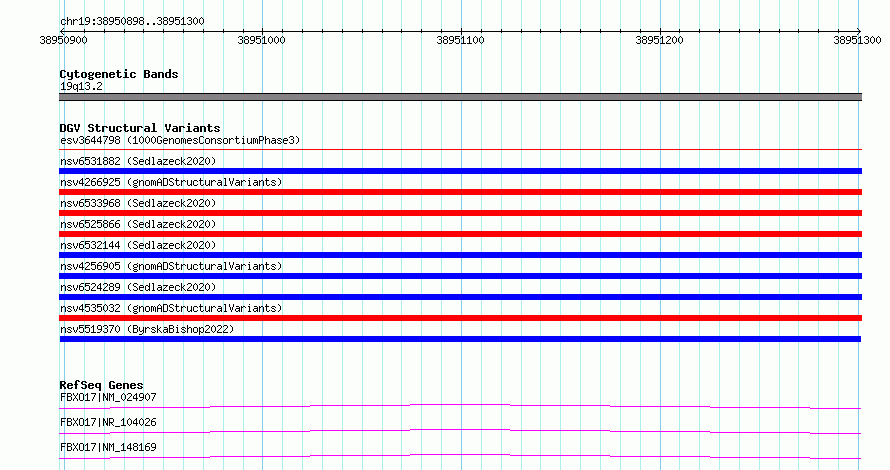Image resolution: width=890 pixels, height=470 pixels.
Task: Click ruler position 38951200
Action: [660, 40]
